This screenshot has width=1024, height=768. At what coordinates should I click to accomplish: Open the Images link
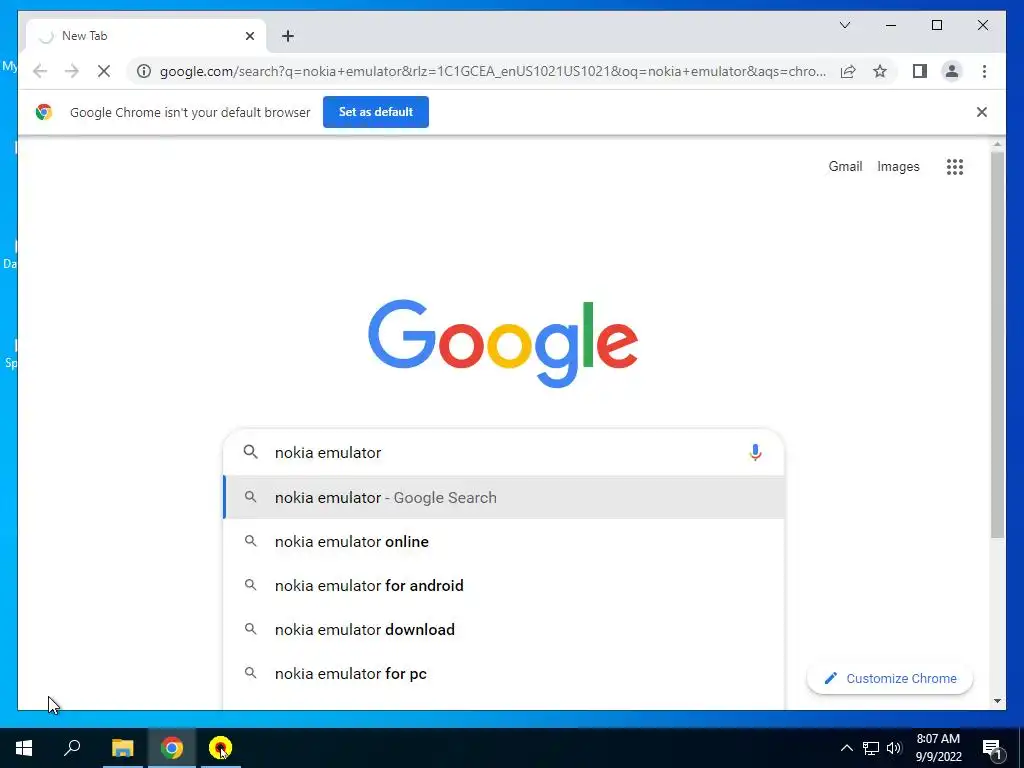click(x=898, y=167)
